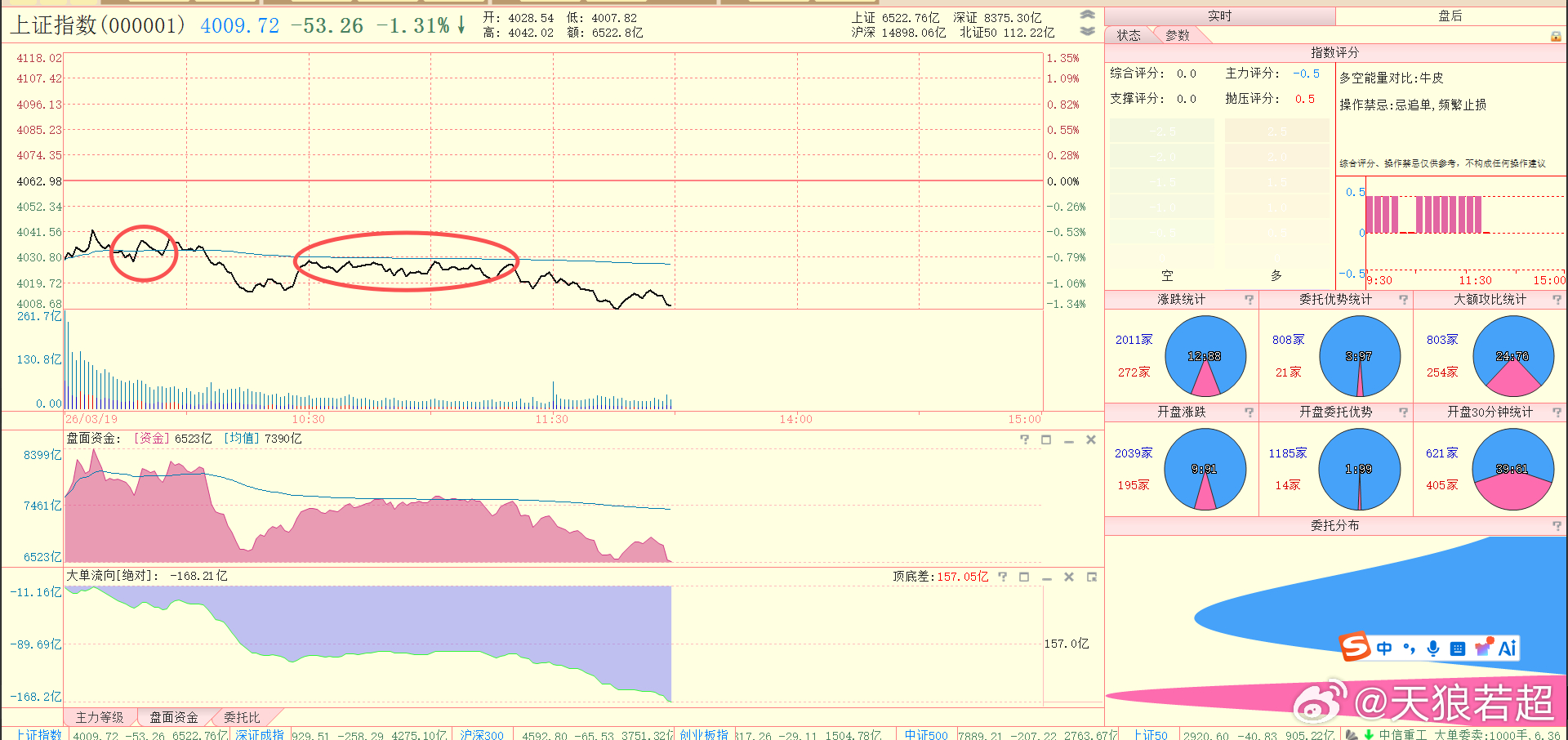Click 沪深300 in the bottom status bar
1568x740 pixels.
pos(482,734)
